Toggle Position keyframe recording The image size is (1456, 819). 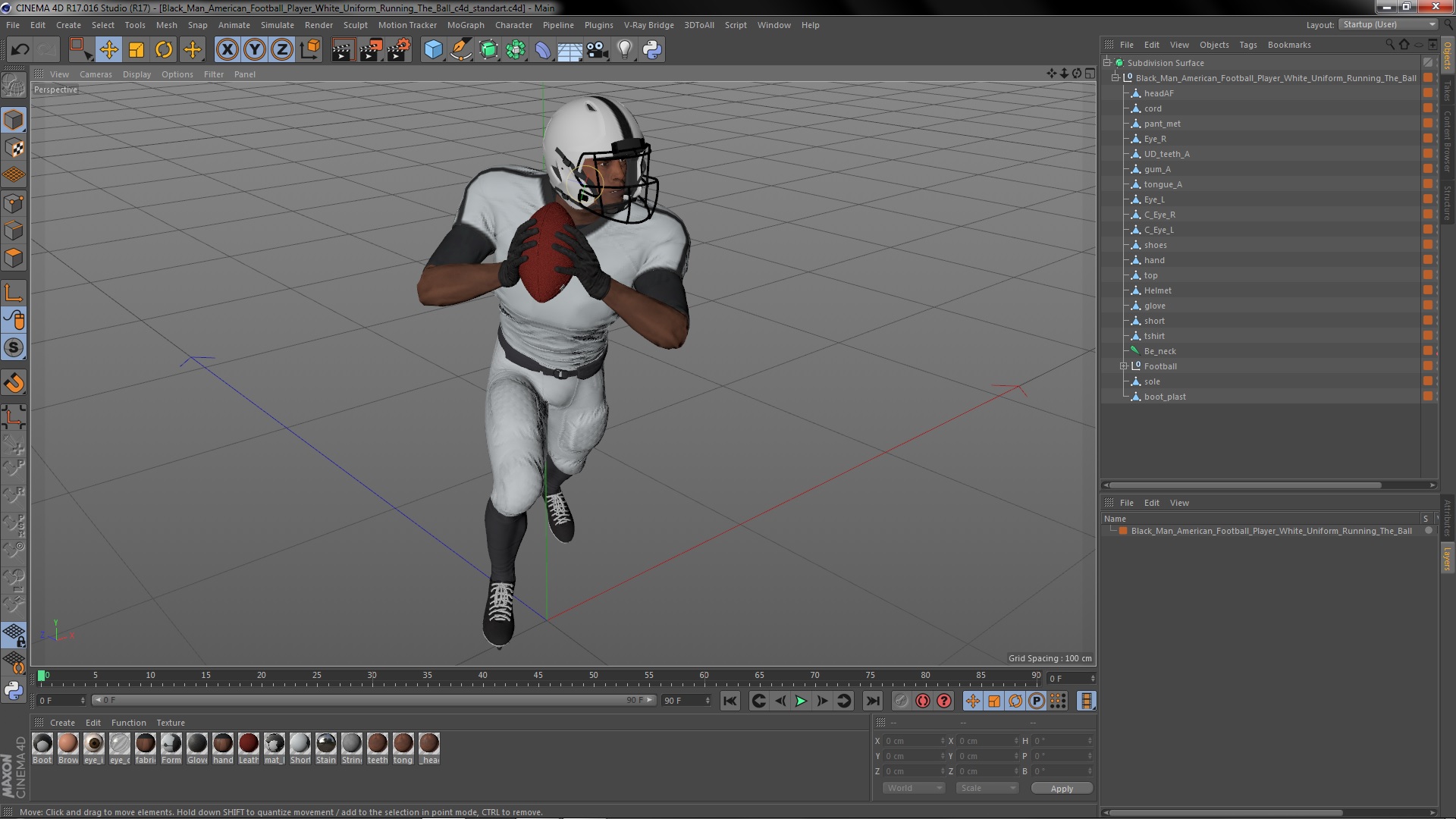click(x=973, y=701)
